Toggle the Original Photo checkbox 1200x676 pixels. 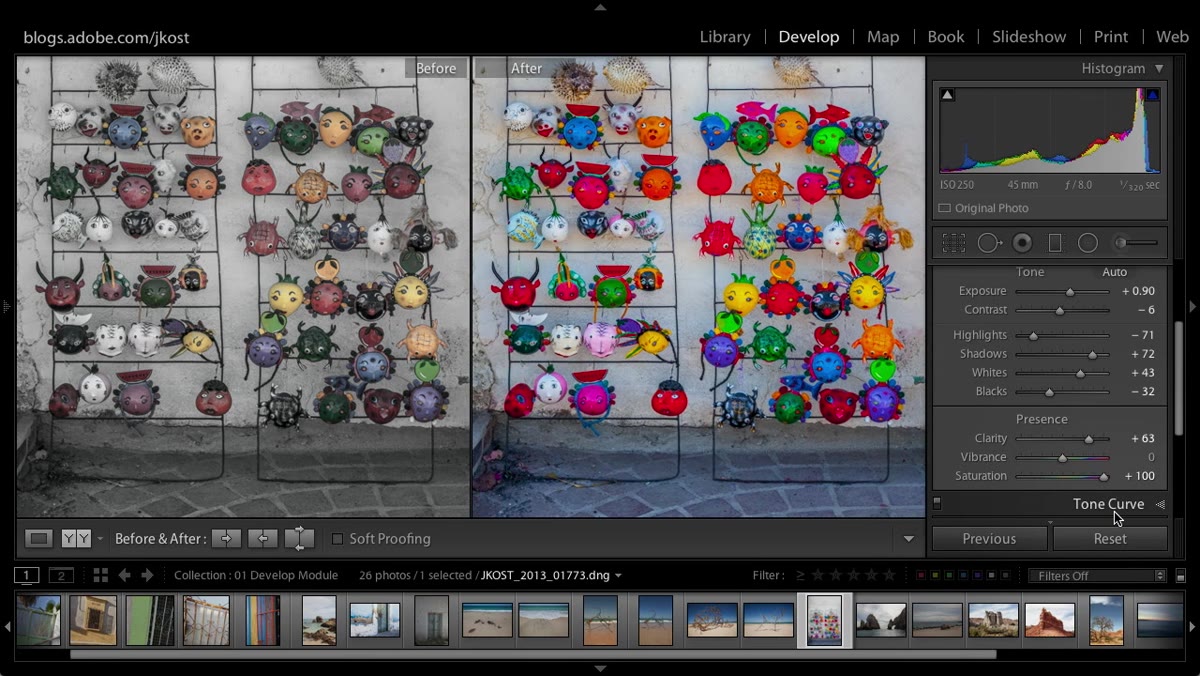point(945,208)
